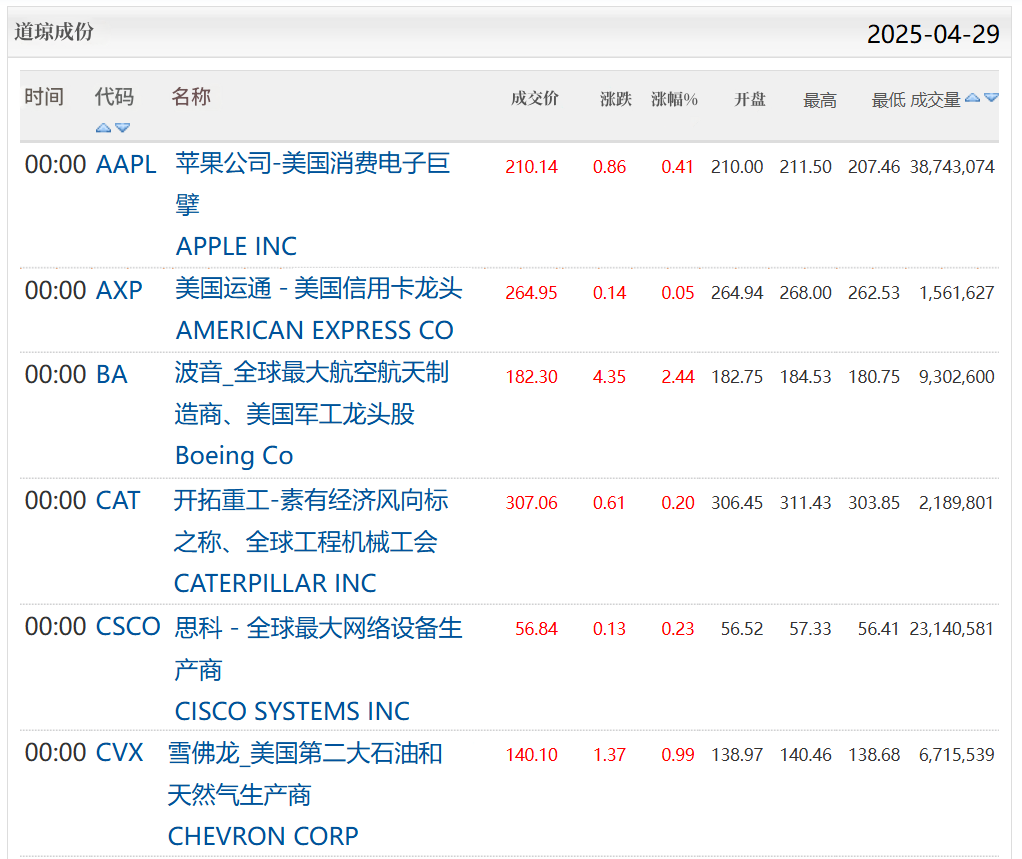Viewport: 1022px width, 859px height.
Task: Click the 代码 column header
Action: pyautogui.click(x=114, y=96)
